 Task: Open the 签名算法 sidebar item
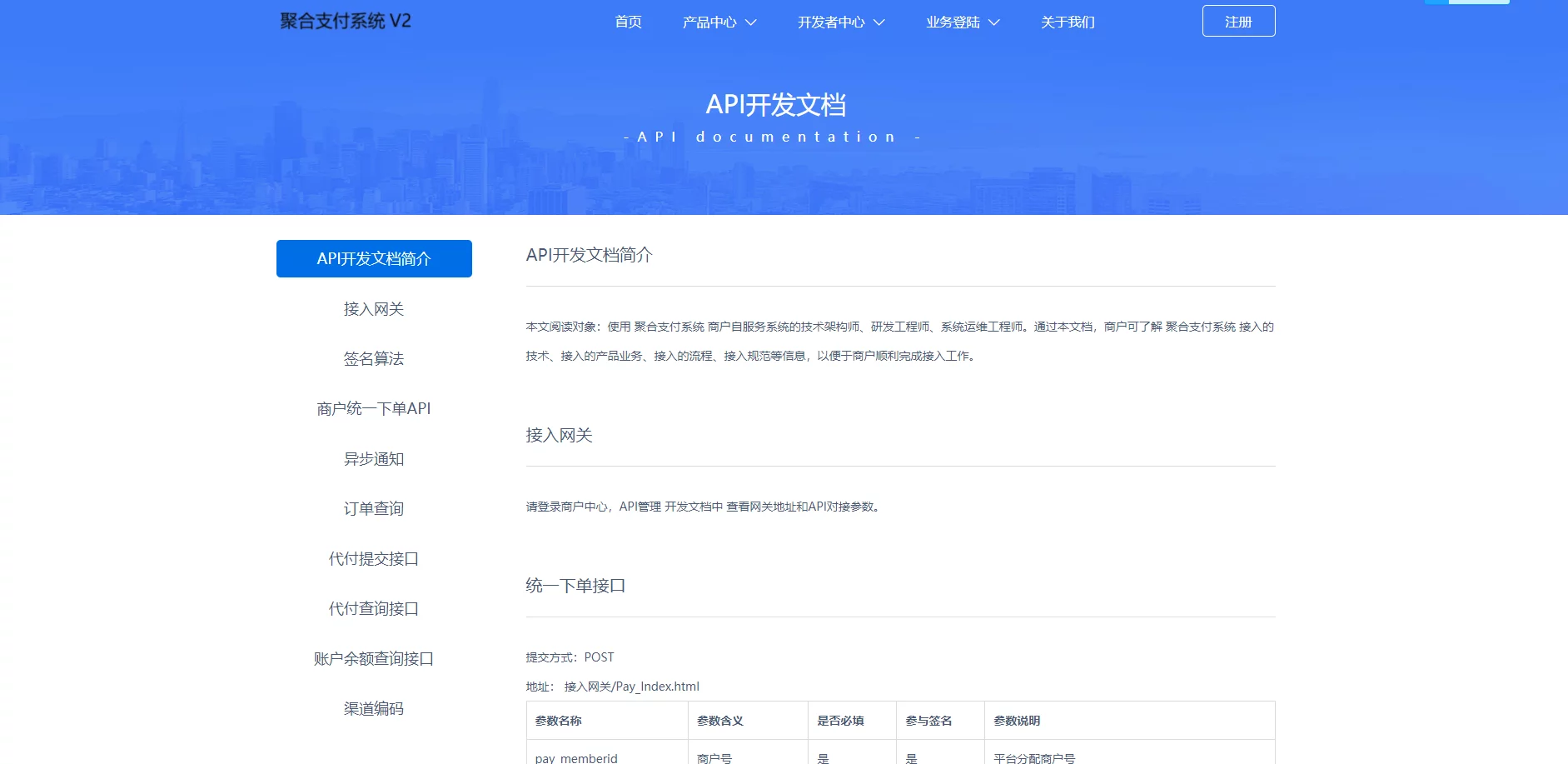[x=374, y=359]
